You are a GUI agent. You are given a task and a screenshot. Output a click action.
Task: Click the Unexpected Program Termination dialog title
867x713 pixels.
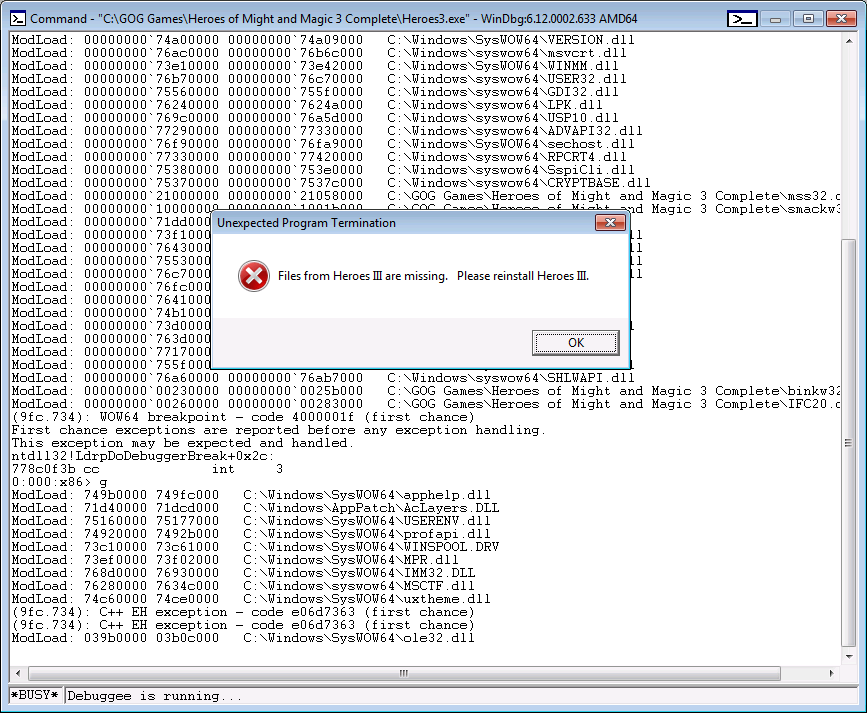pos(306,223)
